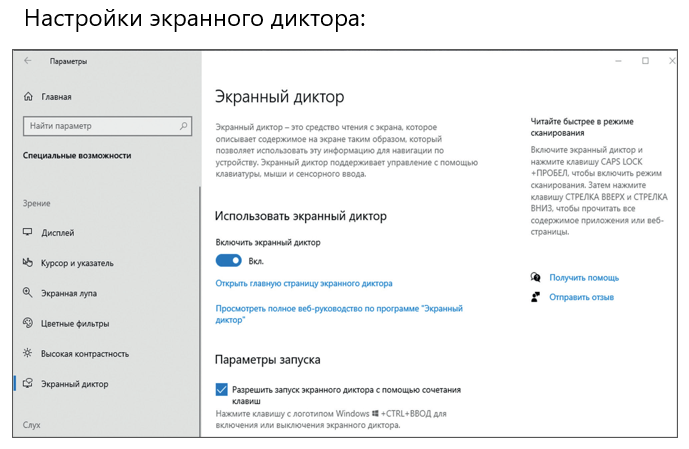Click the Экранная лупа magnifier icon

[x=28, y=293]
